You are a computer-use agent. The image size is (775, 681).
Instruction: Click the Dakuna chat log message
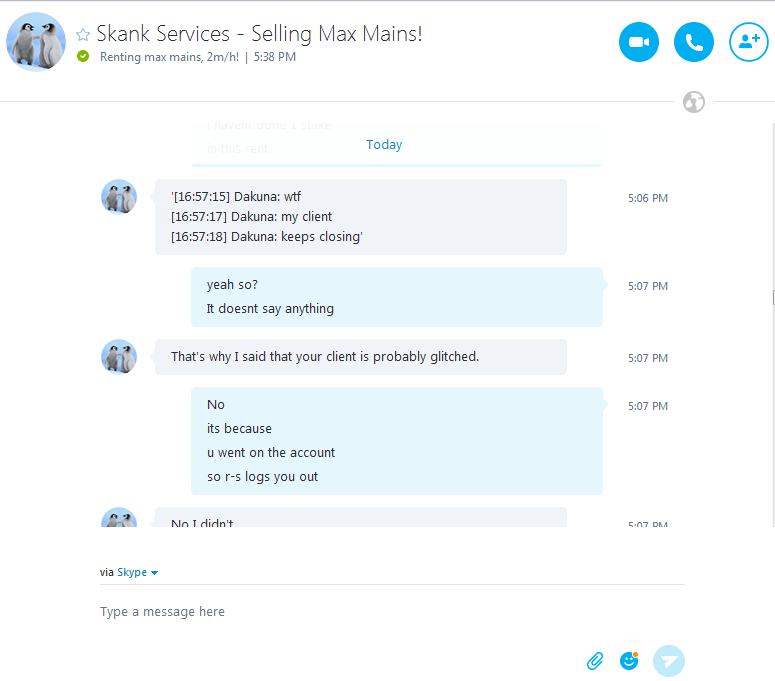pyautogui.click(x=360, y=217)
